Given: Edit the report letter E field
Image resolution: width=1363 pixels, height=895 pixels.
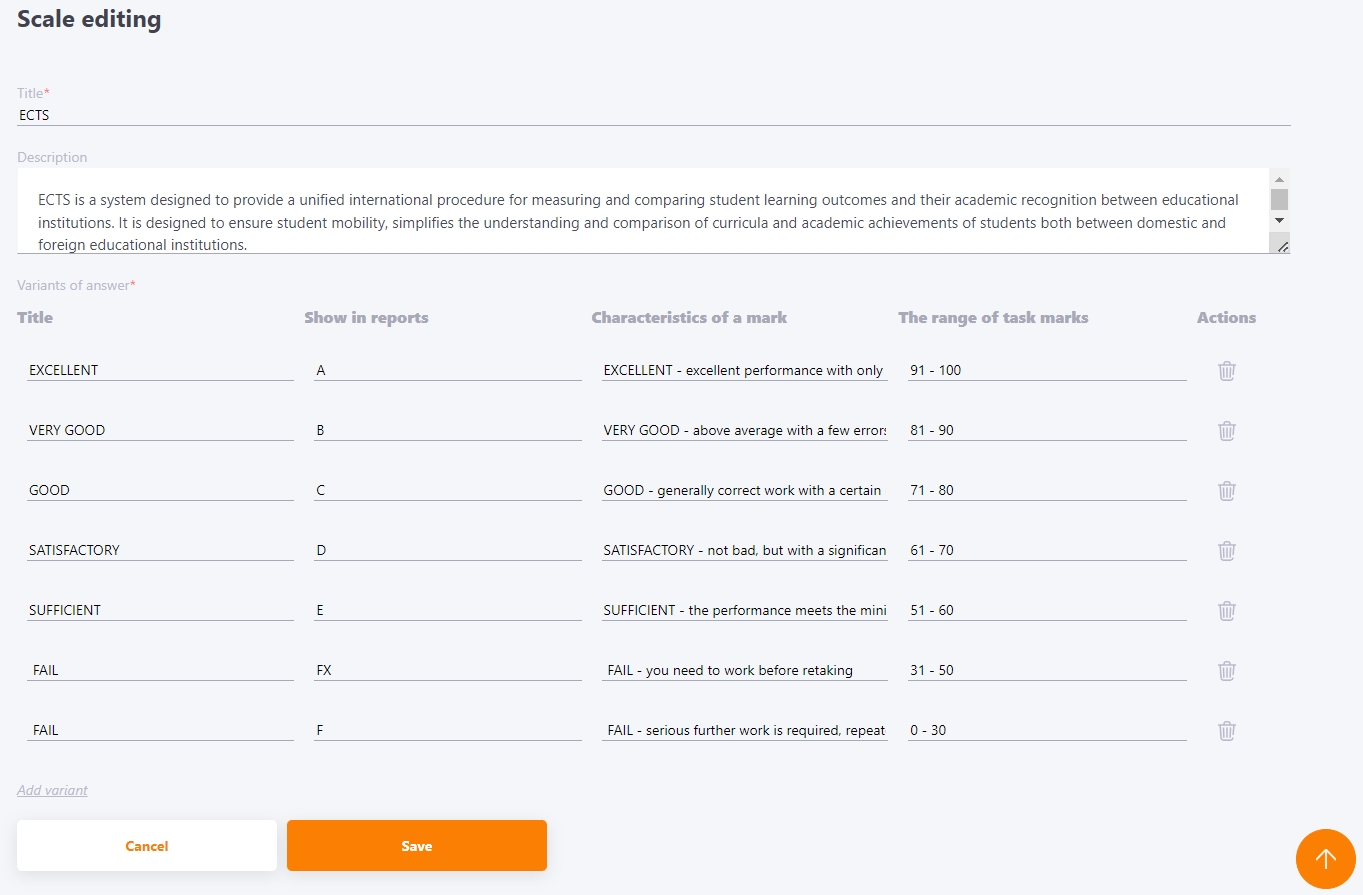Looking at the screenshot, I should (x=448, y=610).
